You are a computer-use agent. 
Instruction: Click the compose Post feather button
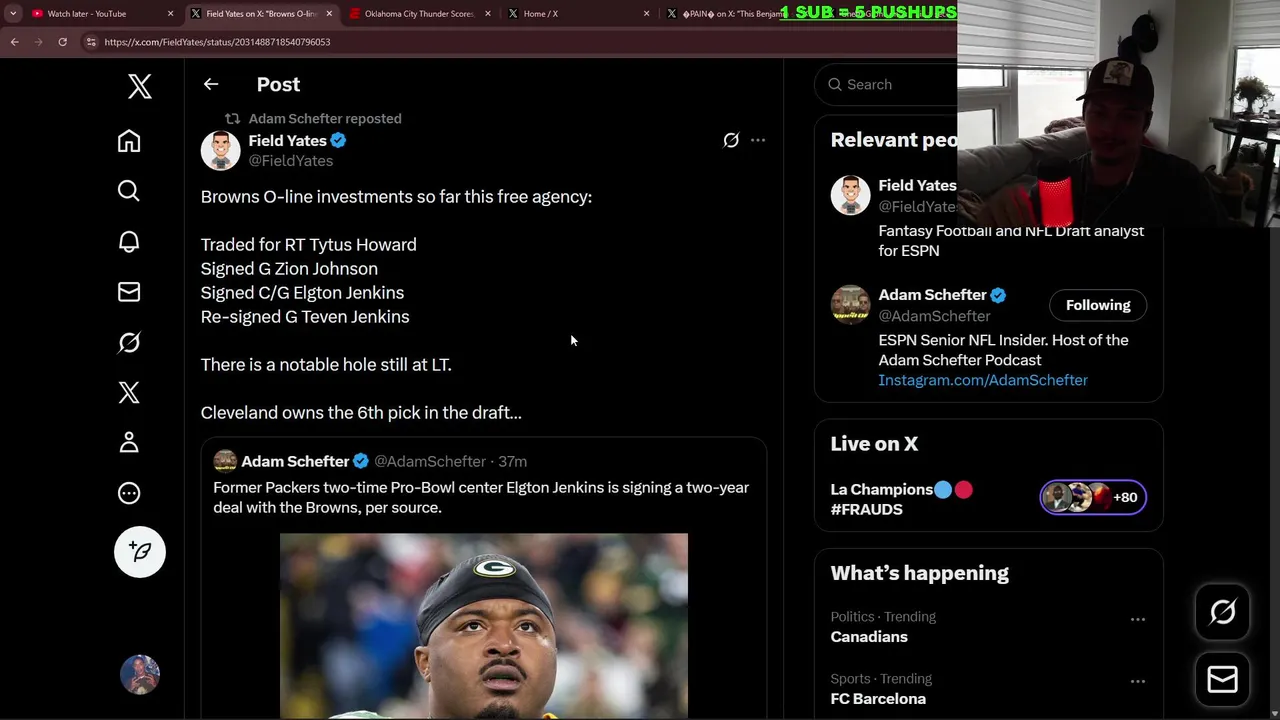(x=140, y=552)
